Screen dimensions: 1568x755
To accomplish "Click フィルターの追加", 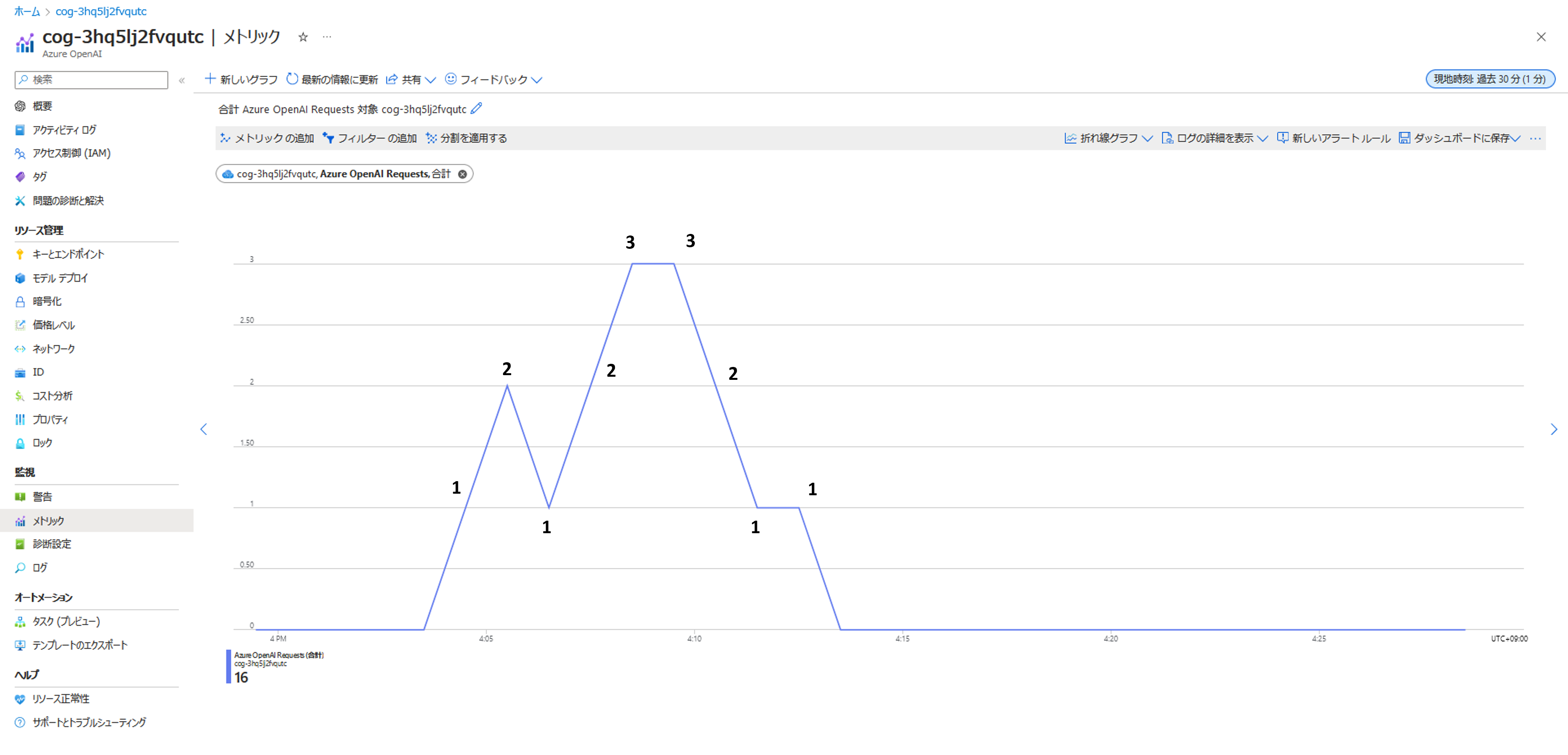I will 370,139.
